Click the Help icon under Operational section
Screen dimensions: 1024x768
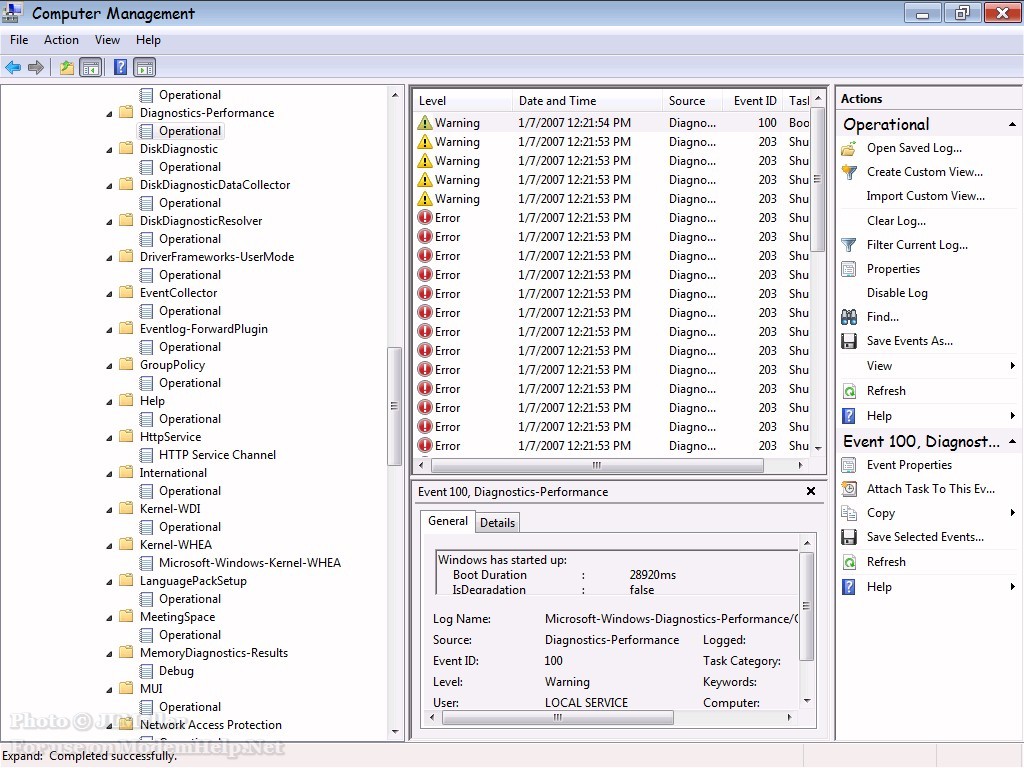coord(849,416)
